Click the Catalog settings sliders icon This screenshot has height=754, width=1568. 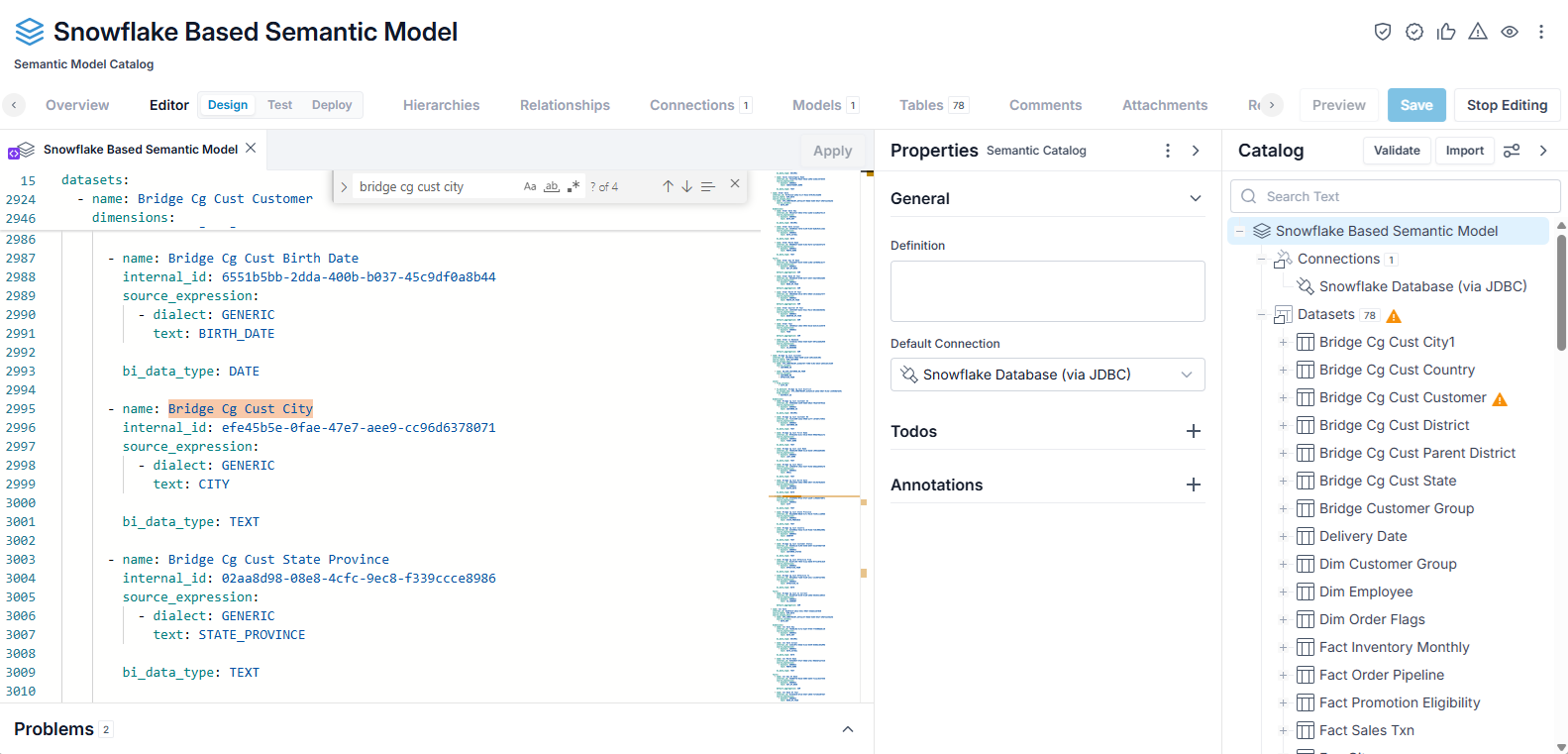point(1512,151)
